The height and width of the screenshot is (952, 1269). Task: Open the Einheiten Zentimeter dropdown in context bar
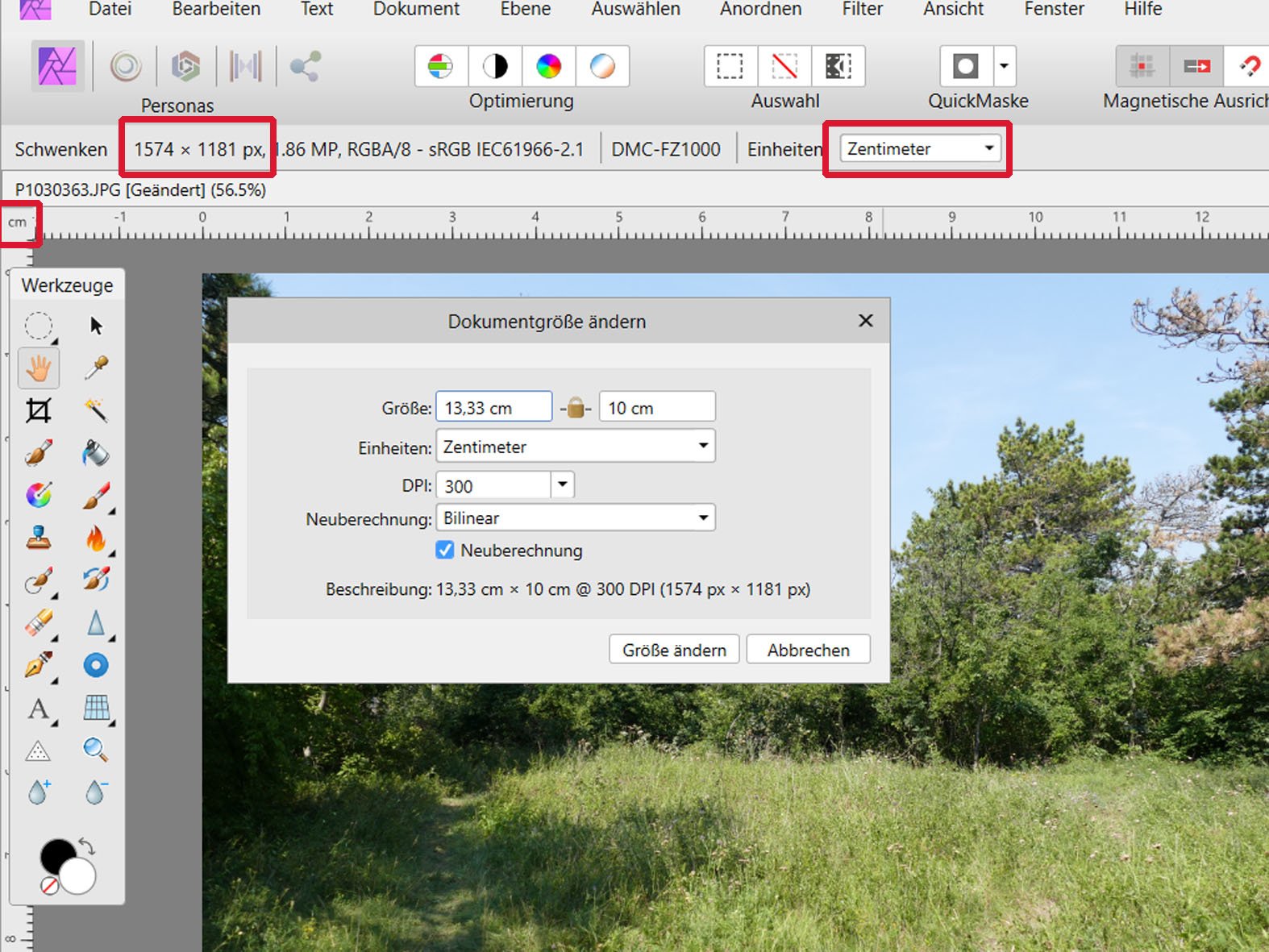(920, 148)
